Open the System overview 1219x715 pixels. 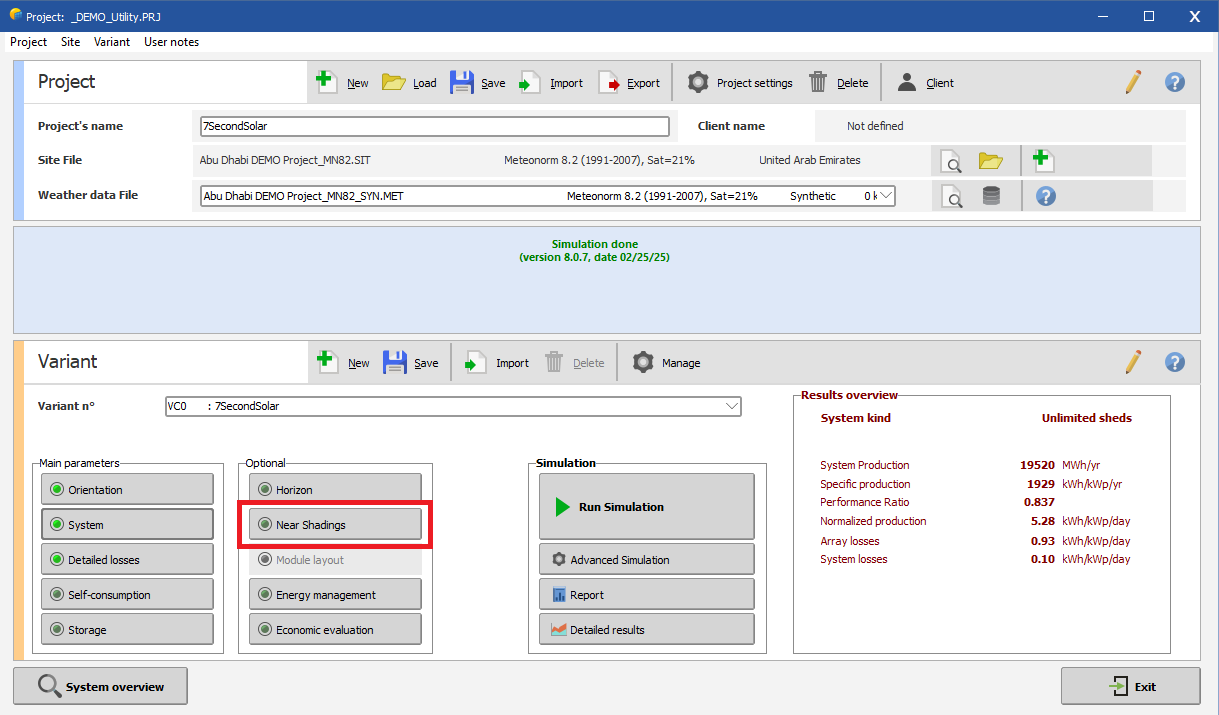click(100, 687)
